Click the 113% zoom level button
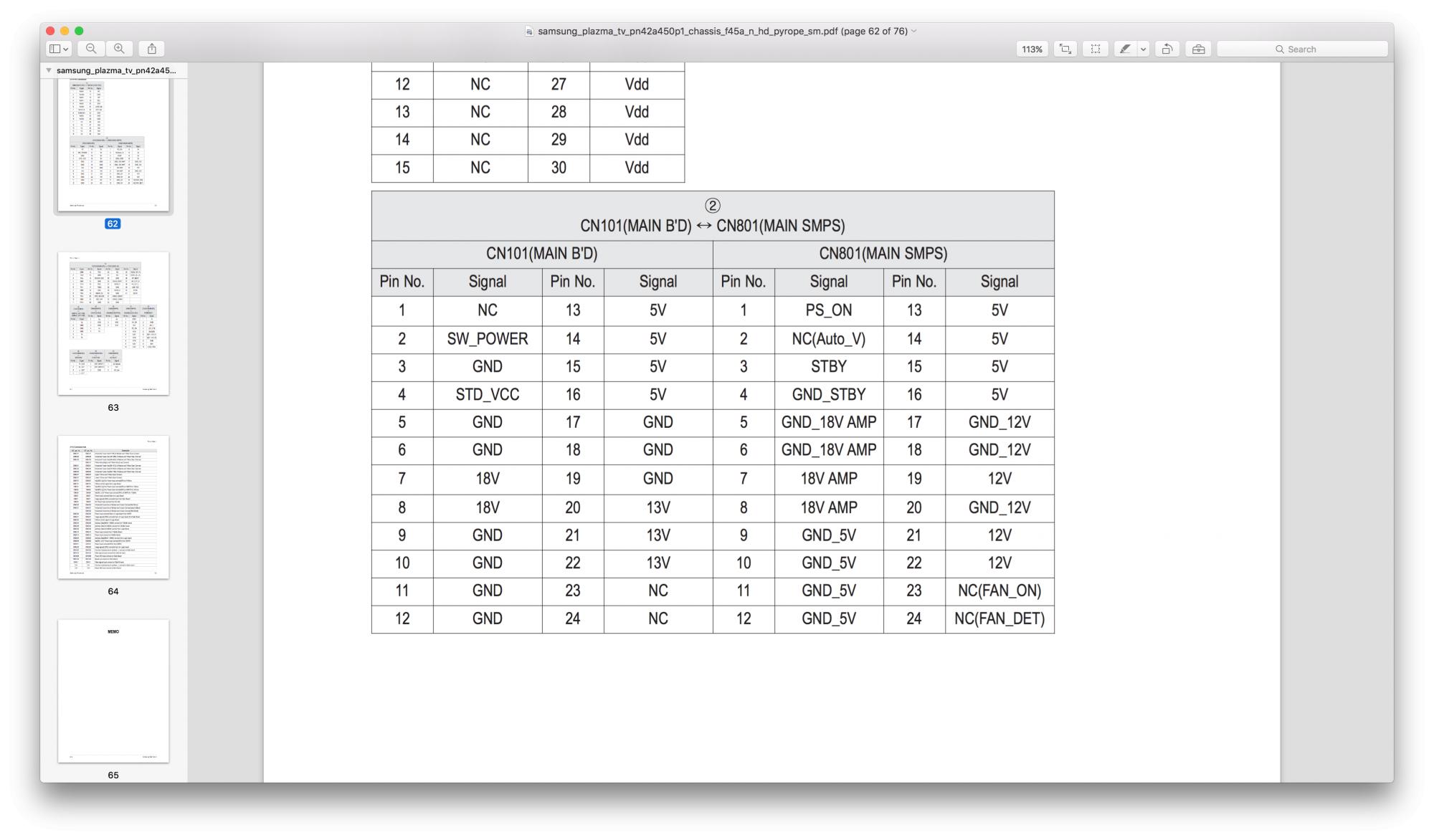The height and width of the screenshot is (840, 1434). coord(1032,49)
